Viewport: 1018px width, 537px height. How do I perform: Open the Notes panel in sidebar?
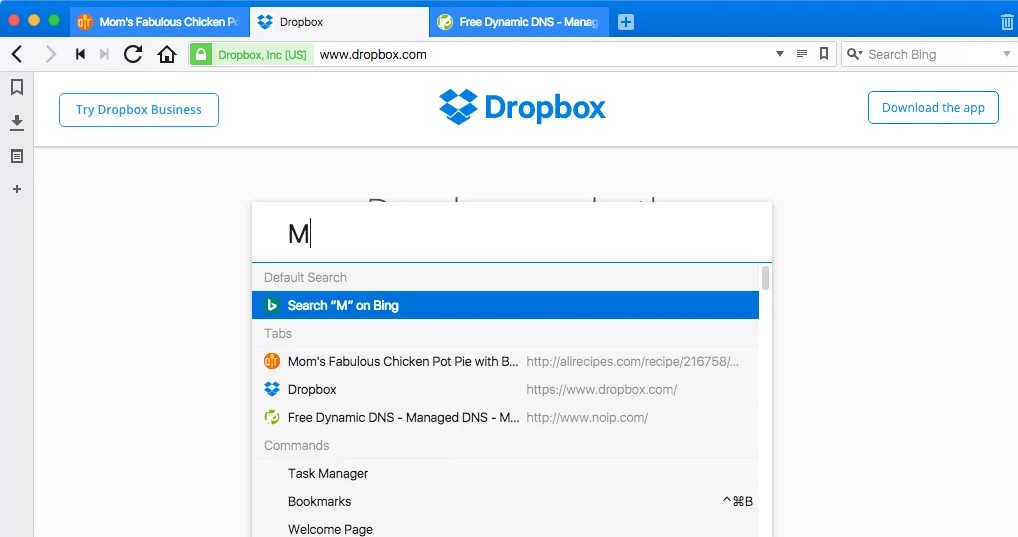click(17, 156)
